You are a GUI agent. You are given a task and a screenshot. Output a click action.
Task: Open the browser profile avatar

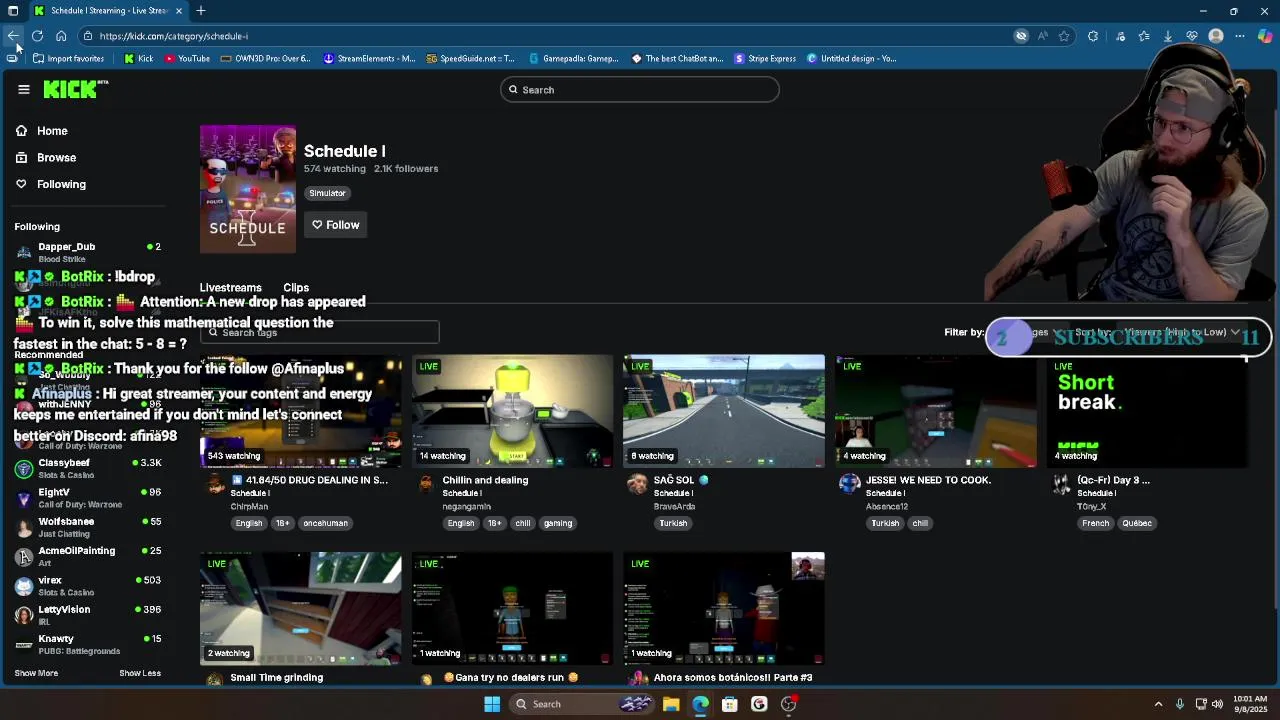1216,36
